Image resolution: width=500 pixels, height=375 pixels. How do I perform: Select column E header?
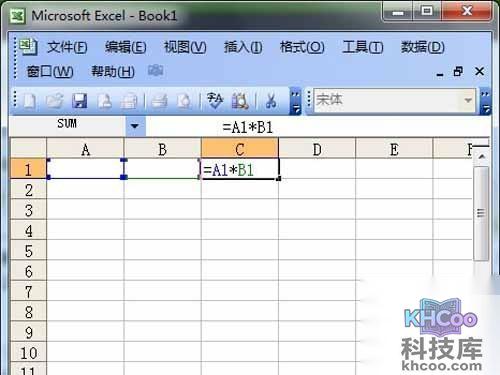394,149
